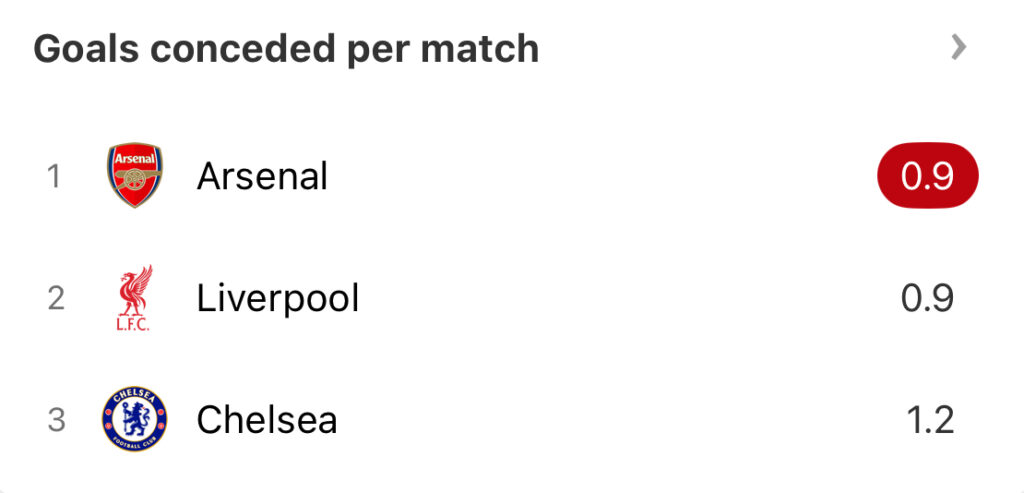Click rank number 2 beside Liverpool

pyautogui.click(x=56, y=298)
